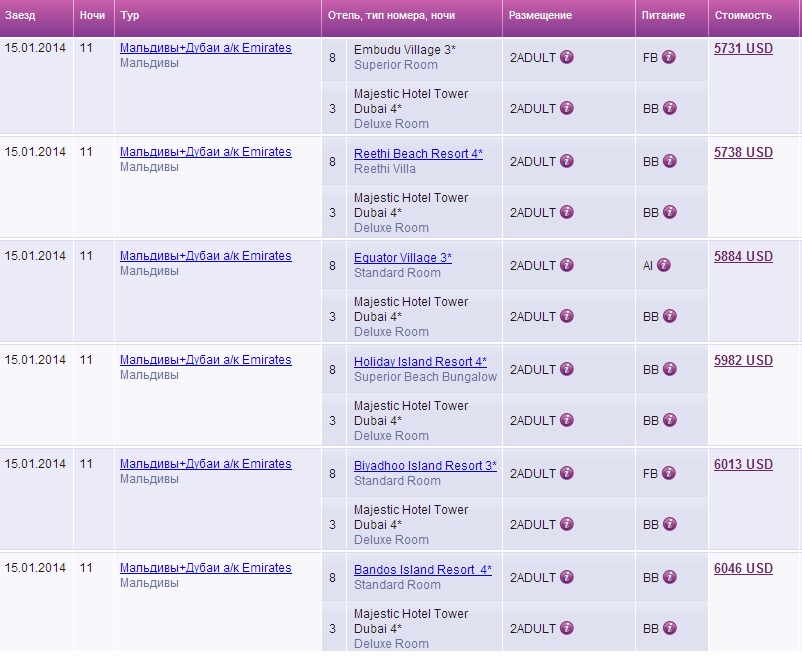Click the 6046 USD price link
Viewport: 802px width, 657px height.
tap(743, 568)
